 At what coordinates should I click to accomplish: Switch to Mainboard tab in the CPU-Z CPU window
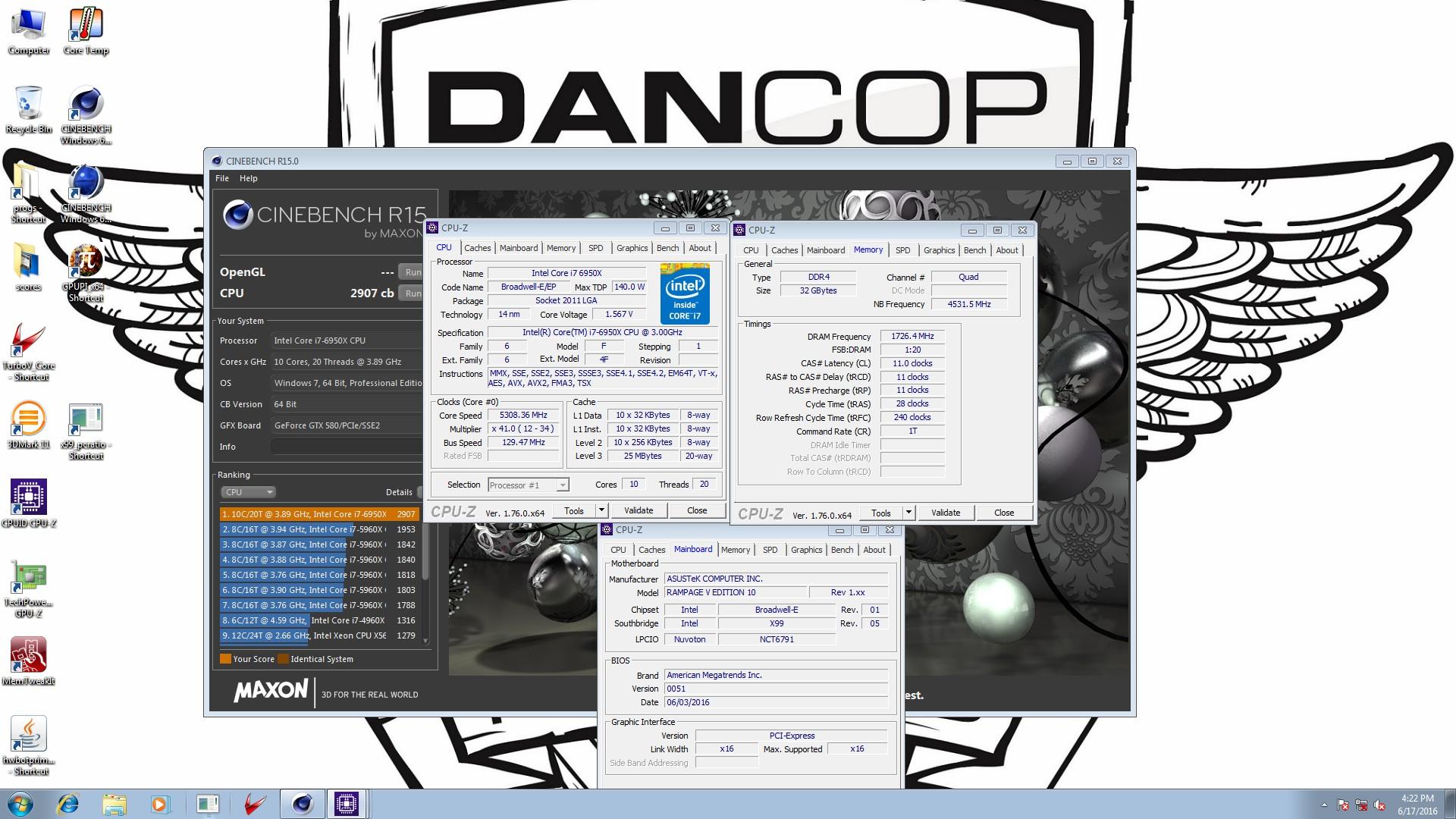pyautogui.click(x=519, y=248)
